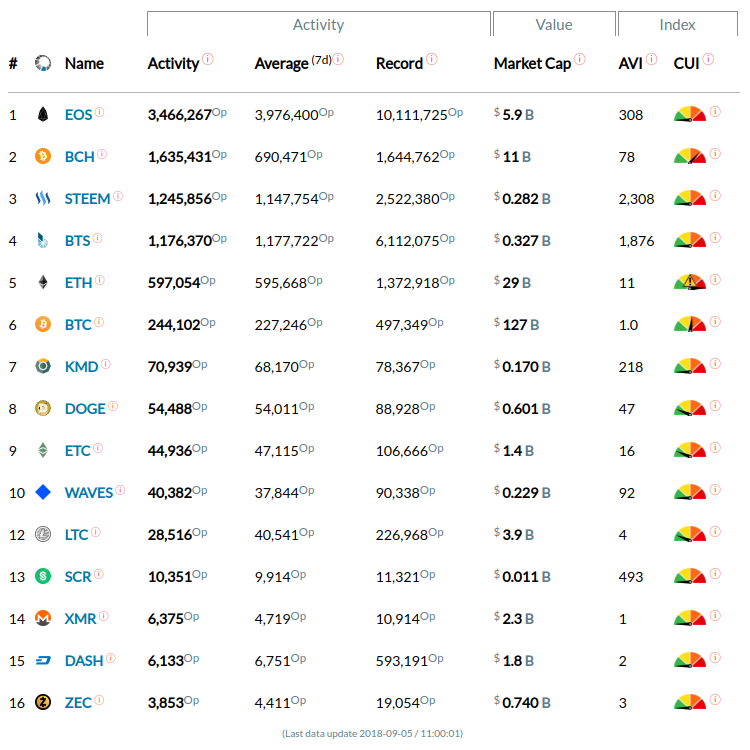The height and width of the screenshot is (750, 750).
Task: Click the Monero logo icon
Action: [x=42, y=618]
